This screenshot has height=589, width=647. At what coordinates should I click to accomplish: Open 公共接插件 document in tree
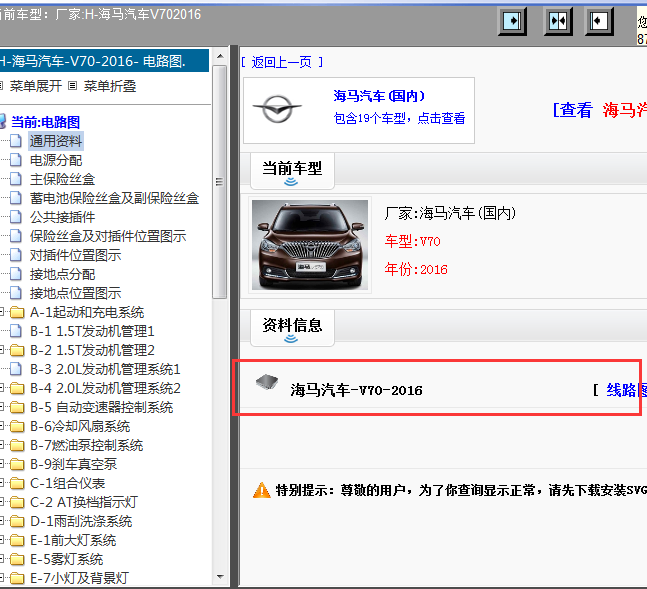(62, 217)
